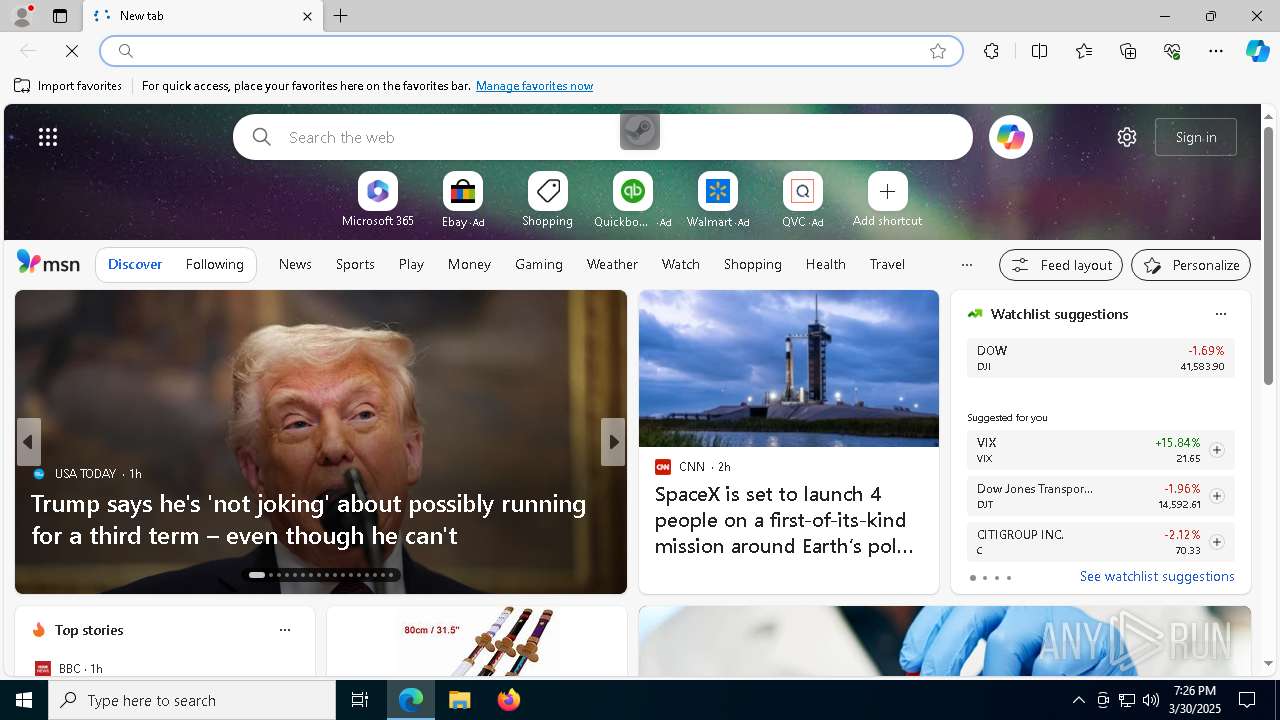The image size is (1280, 720).
Task: Open the Travel menu item
Action: point(887,264)
